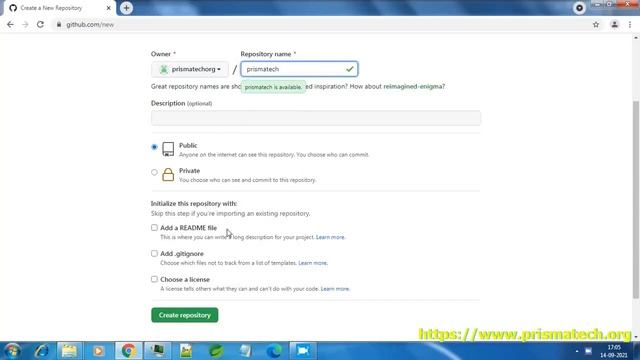The image size is (640, 360).
Task: Click the scrollbar up arrow
Action: point(636,38)
